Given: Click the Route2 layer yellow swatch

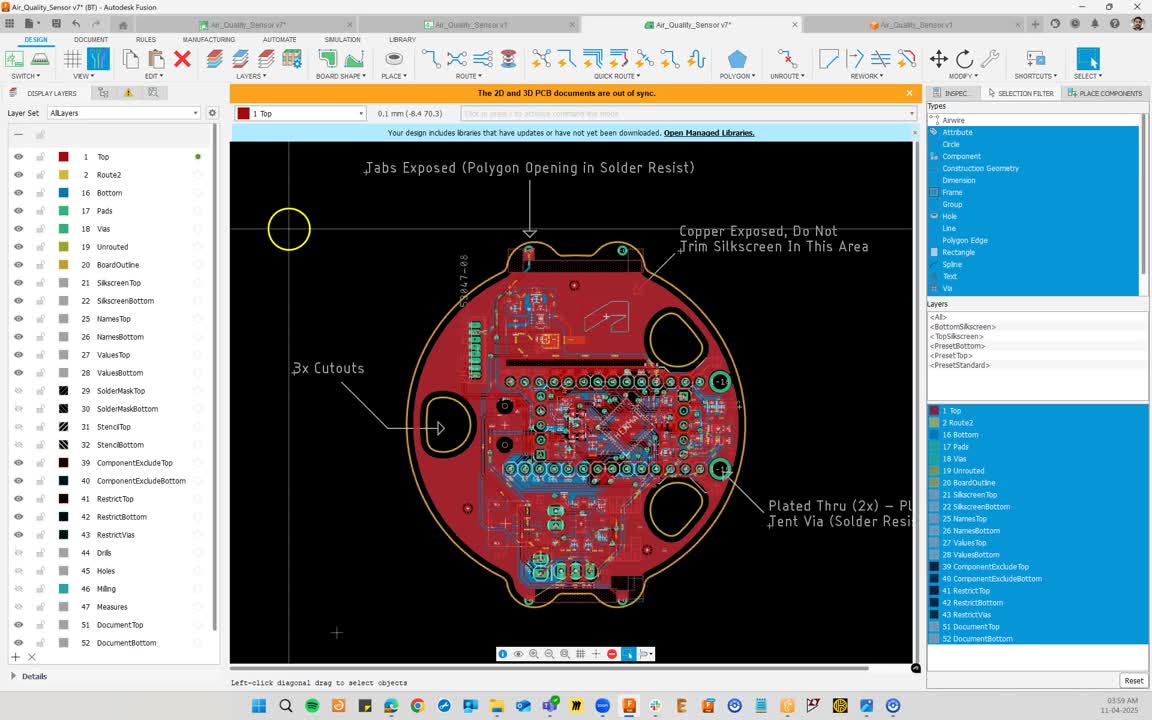Looking at the screenshot, I should pos(64,175).
